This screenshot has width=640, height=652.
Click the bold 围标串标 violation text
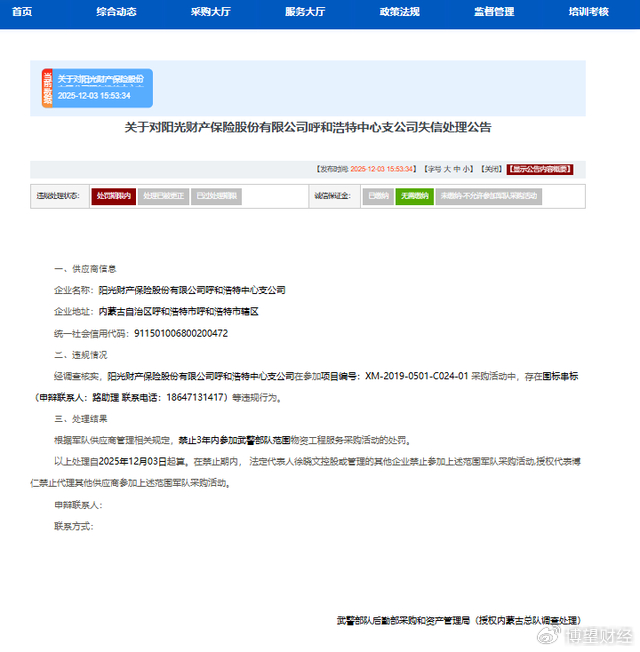click(561, 376)
